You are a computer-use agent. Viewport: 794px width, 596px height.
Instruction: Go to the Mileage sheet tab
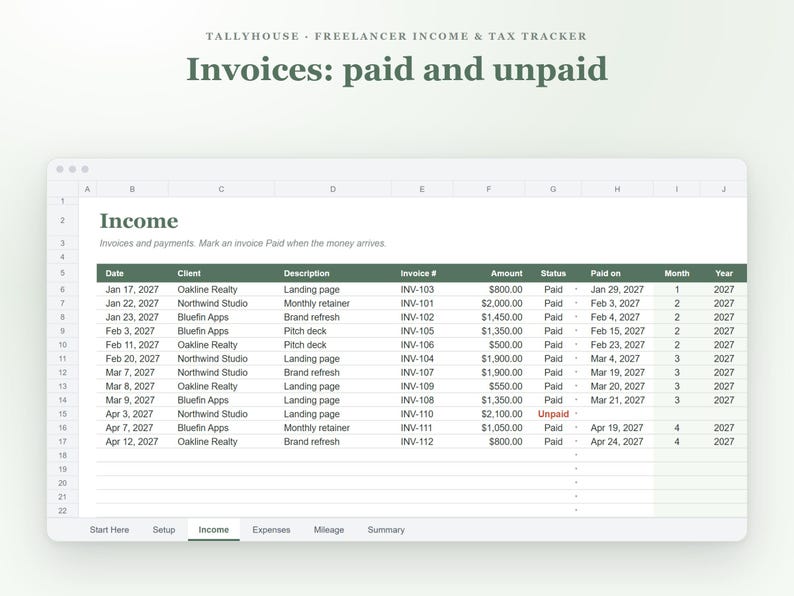329,530
